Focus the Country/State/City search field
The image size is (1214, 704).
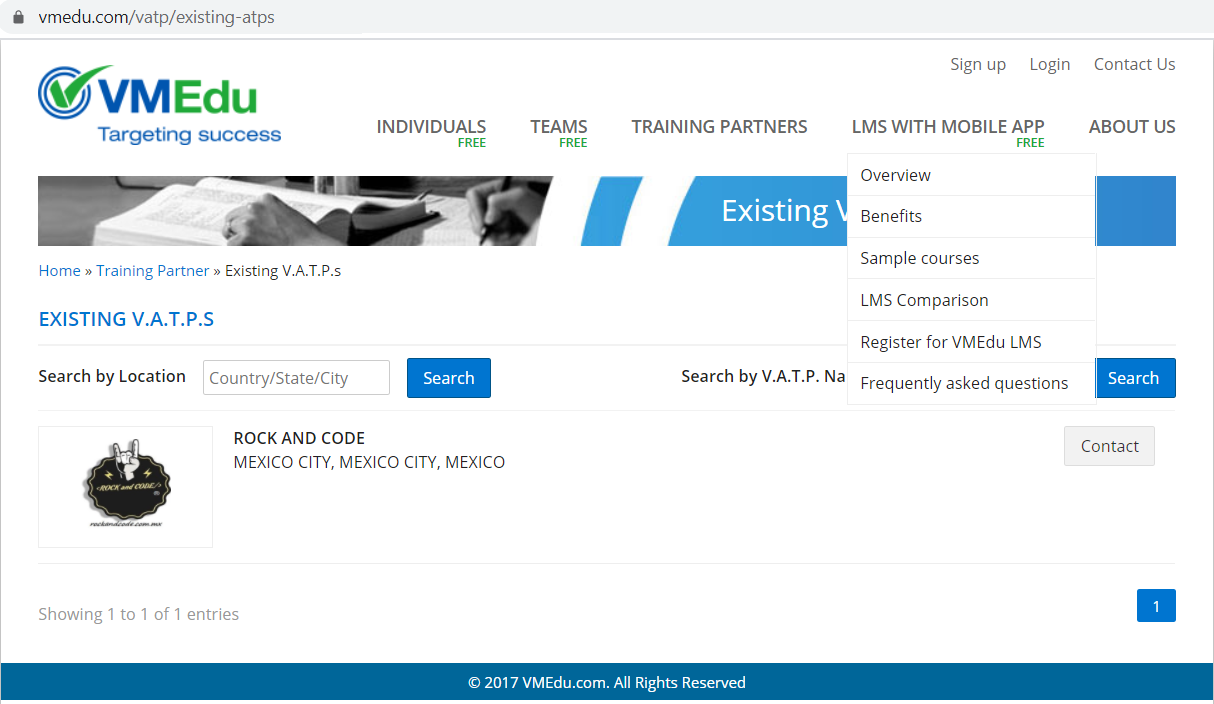(296, 378)
